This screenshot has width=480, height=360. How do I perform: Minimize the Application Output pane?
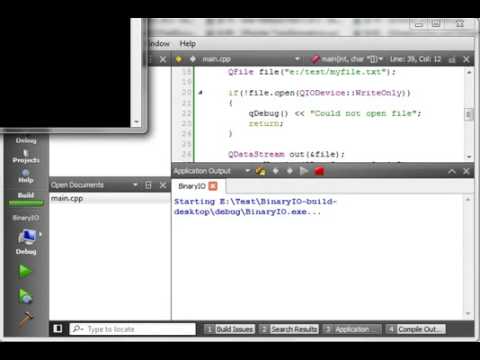click(x=452, y=171)
